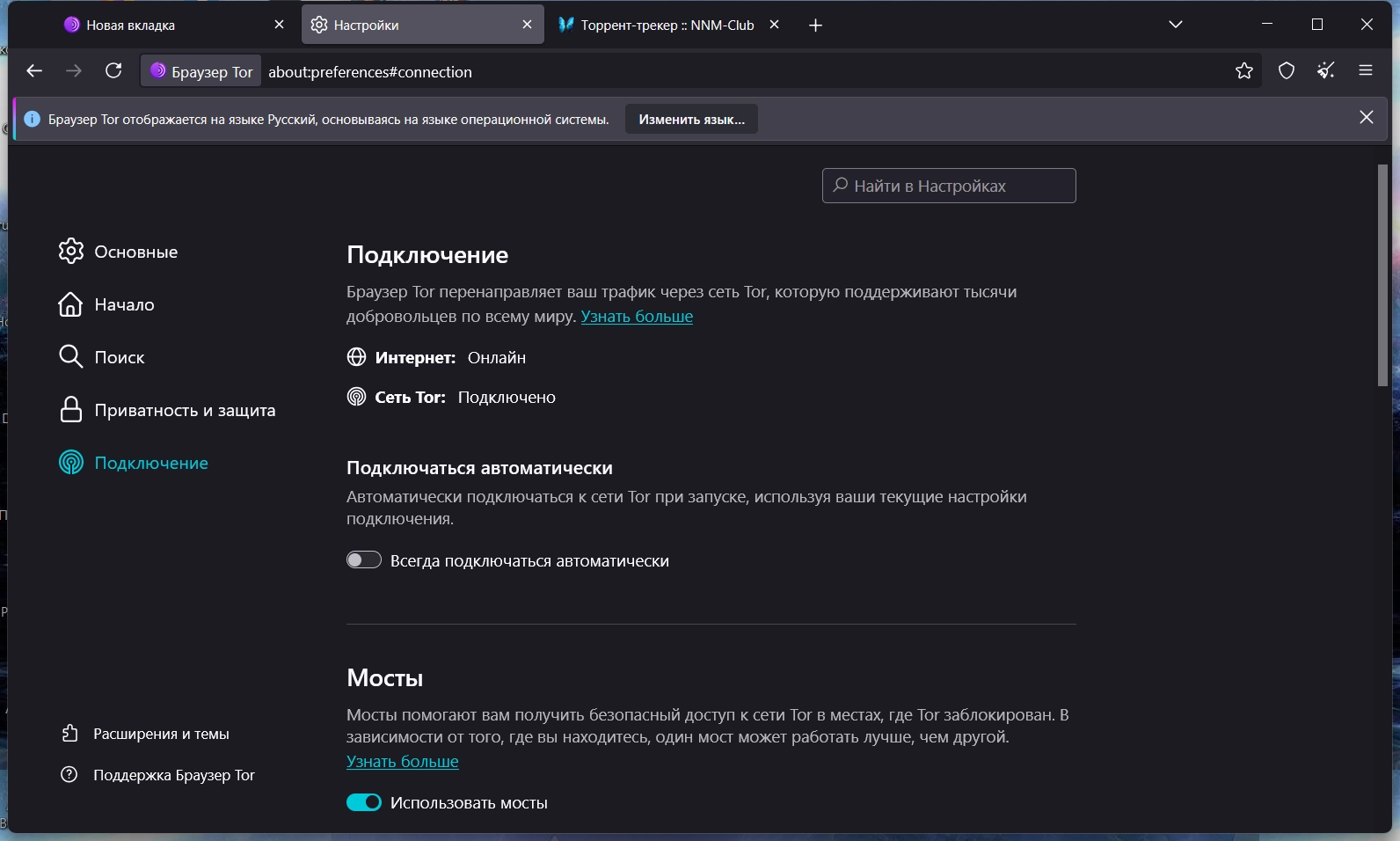Open Расширения и темы from sidebar
This screenshot has height=841, width=1400.
(x=161, y=734)
